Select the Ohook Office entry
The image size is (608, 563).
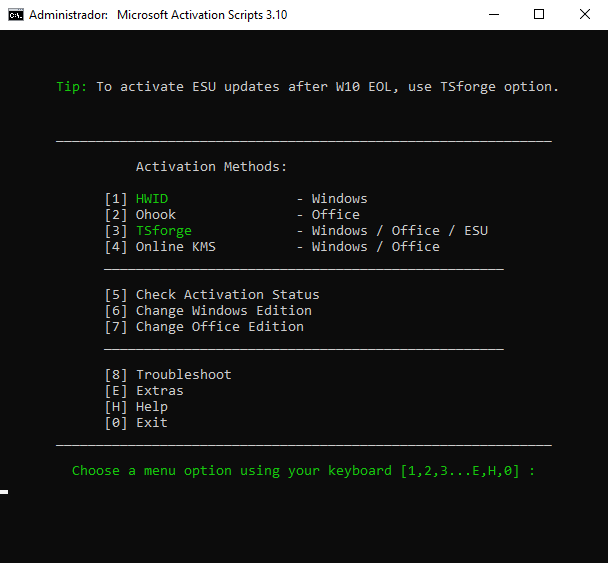[x=232, y=214]
